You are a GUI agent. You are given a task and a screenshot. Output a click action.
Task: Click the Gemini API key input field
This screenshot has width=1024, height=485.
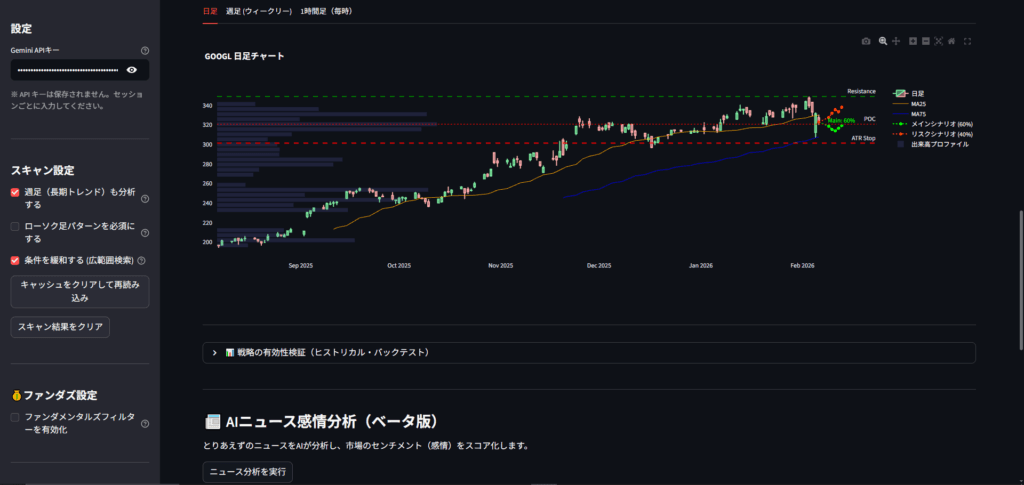(x=66, y=70)
